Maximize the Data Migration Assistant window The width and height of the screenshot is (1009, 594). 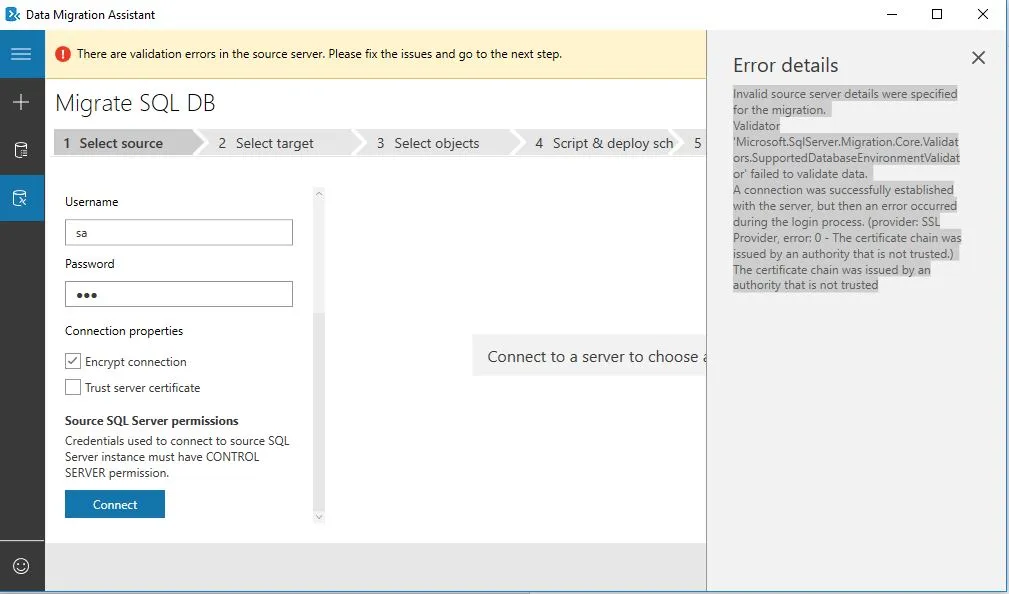point(937,14)
